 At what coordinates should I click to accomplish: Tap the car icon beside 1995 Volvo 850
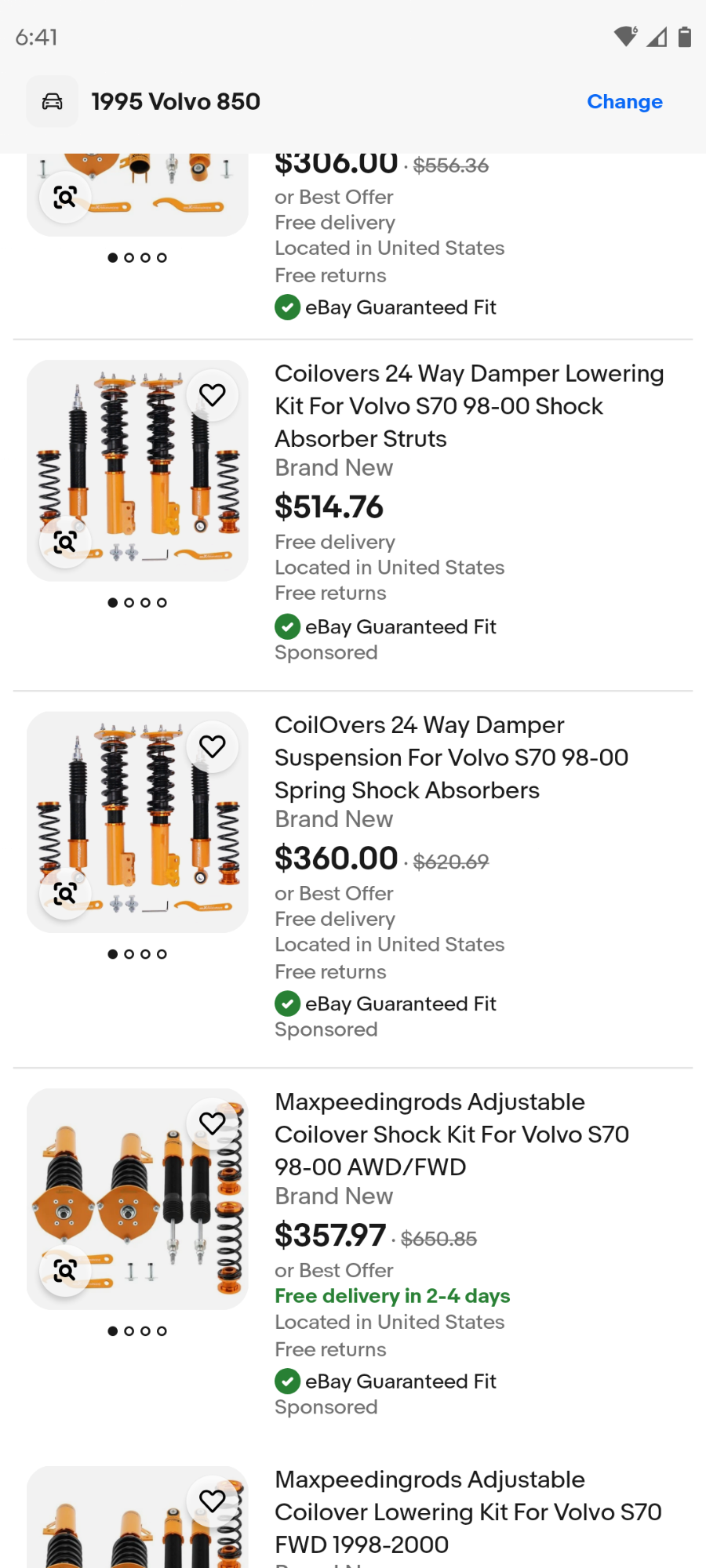tap(52, 101)
